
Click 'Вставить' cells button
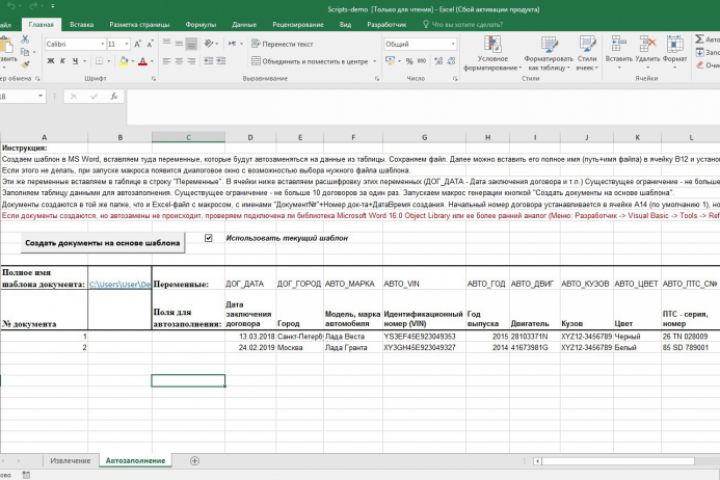[x=619, y=53]
